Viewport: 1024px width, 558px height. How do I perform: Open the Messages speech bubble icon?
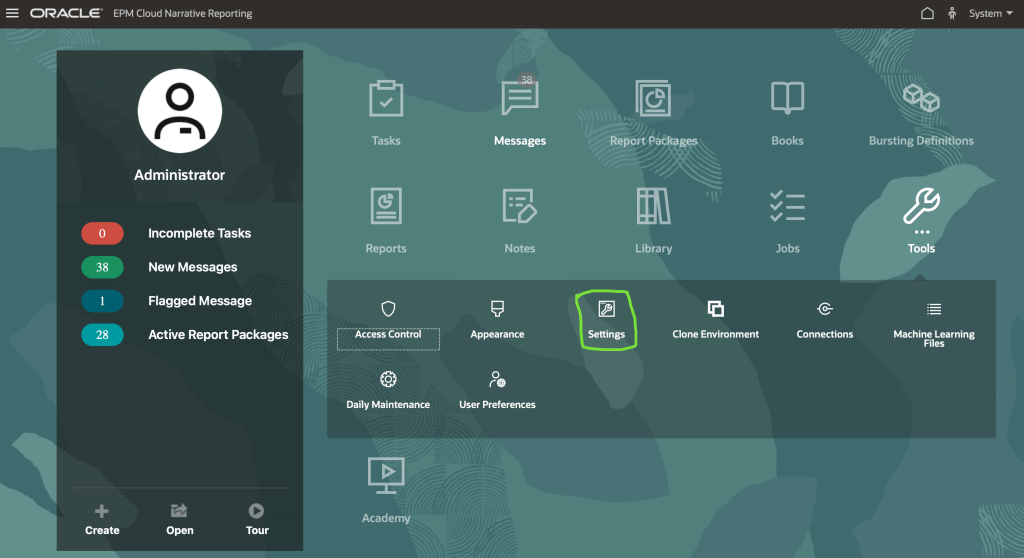pyautogui.click(x=520, y=100)
